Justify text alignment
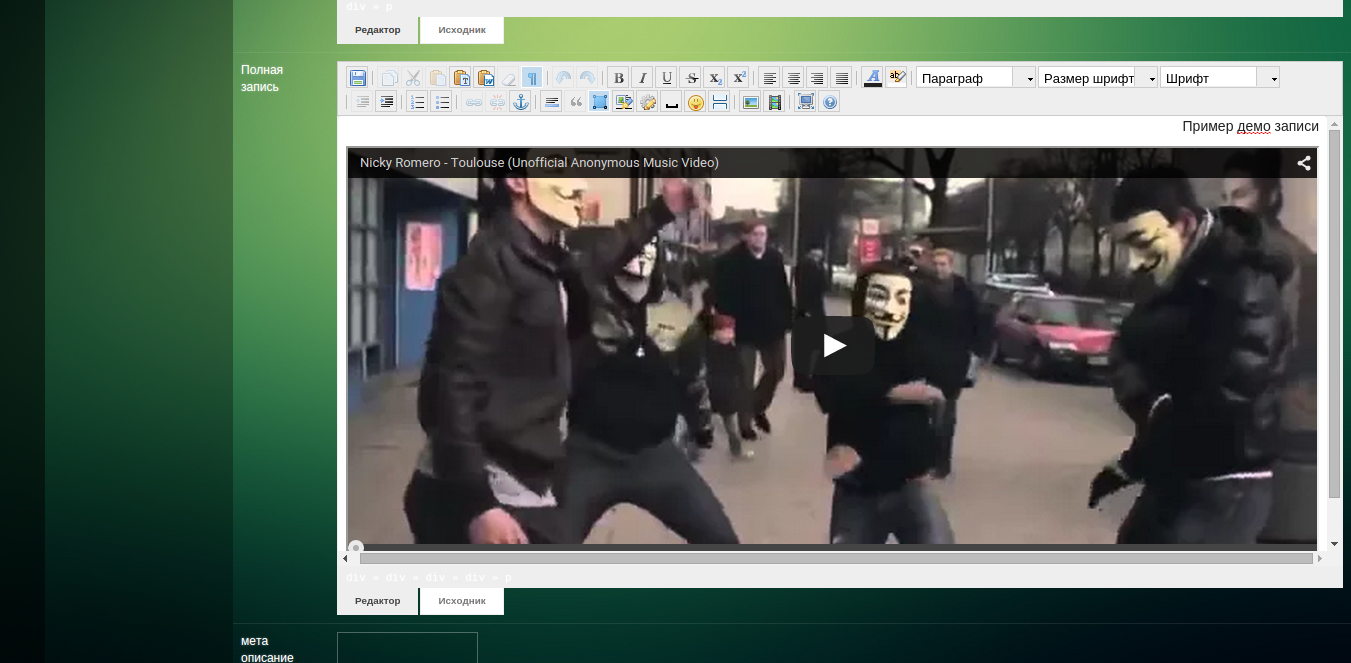The image size is (1351, 663). 841,78
